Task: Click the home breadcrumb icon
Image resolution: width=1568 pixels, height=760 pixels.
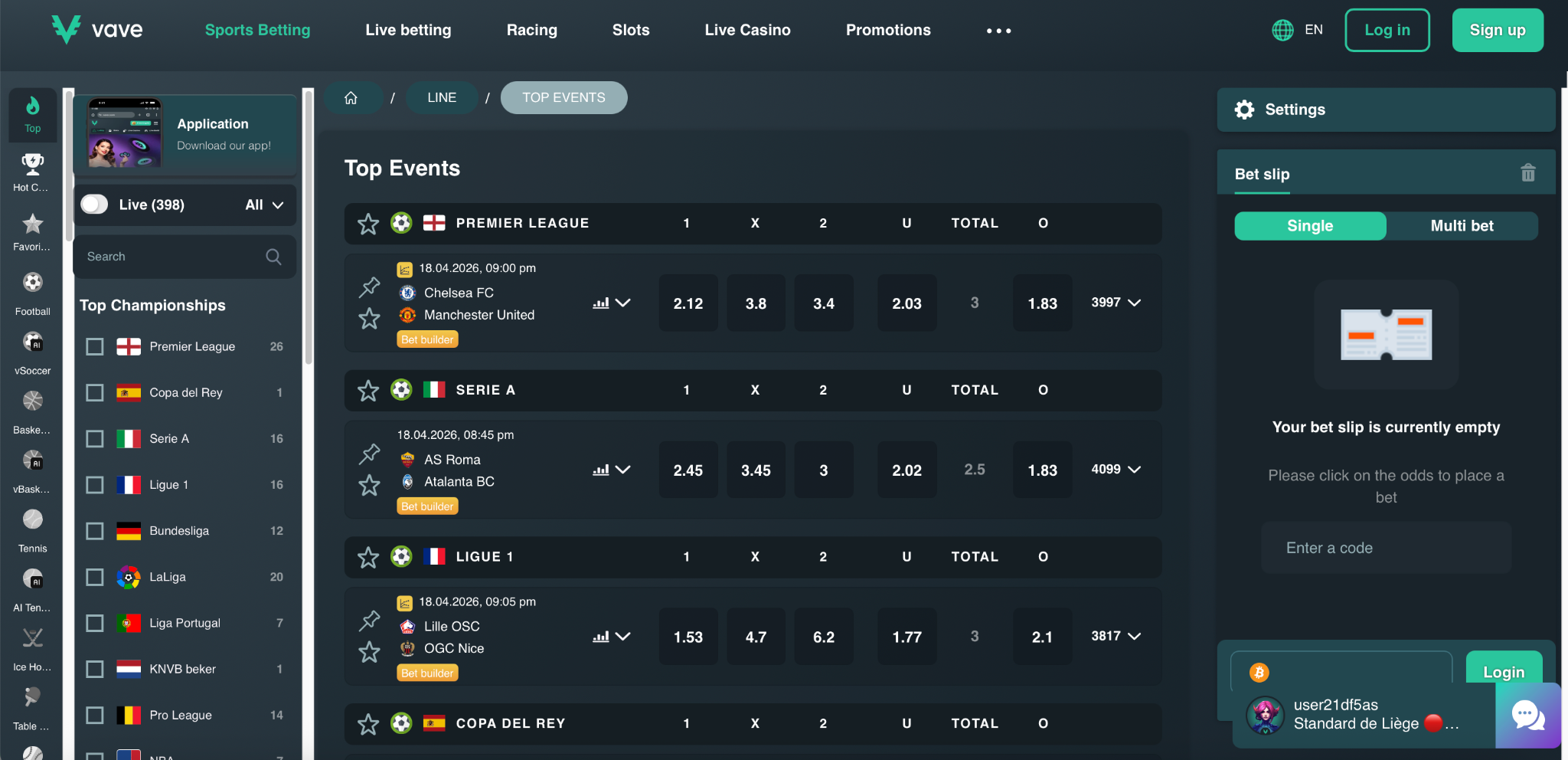Action: click(351, 98)
